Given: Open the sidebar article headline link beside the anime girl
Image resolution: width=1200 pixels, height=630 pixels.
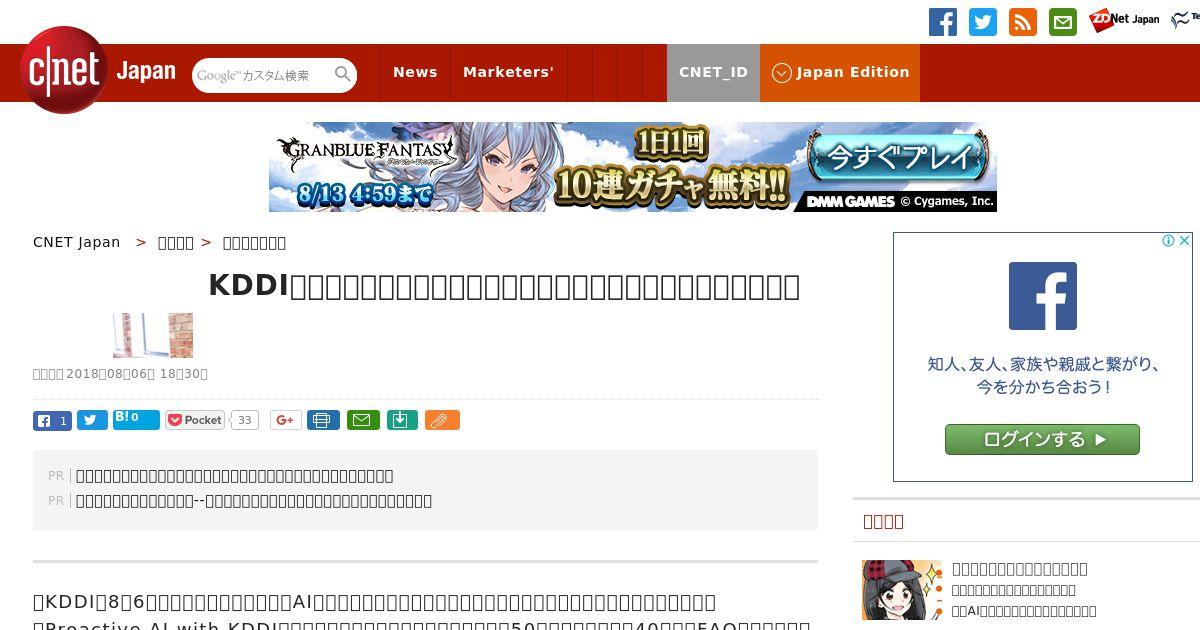Looking at the screenshot, I should [x=1020, y=569].
